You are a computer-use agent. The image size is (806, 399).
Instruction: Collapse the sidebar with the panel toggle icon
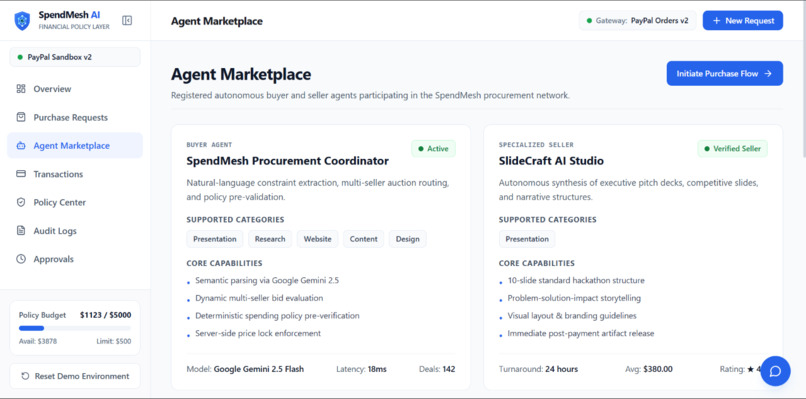tap(127, 21)
